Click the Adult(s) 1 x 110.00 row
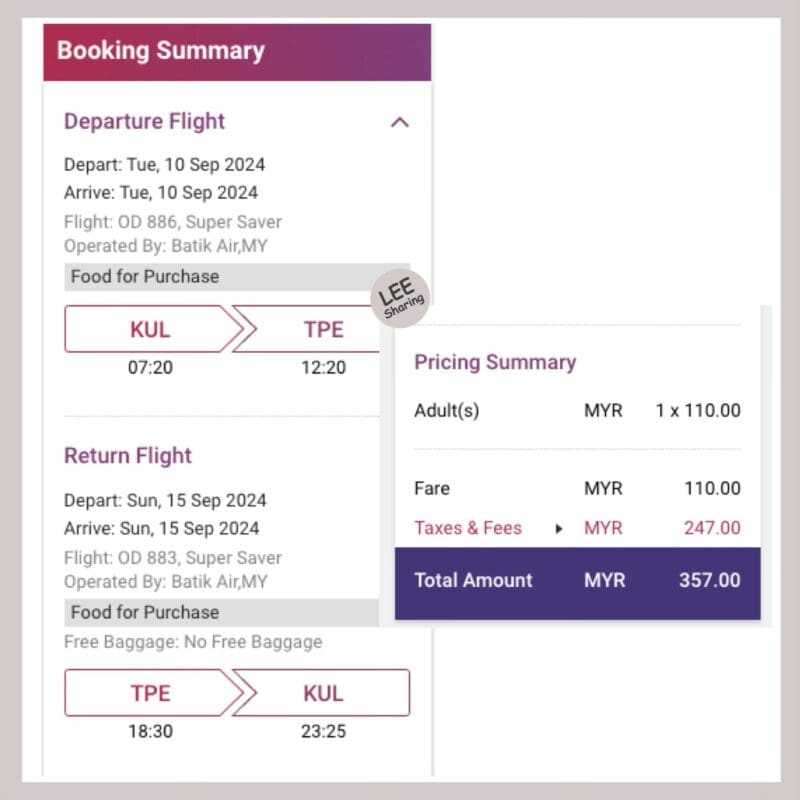Image resolution: width=800 pixels, height=800 pixels. pyautogui.click(x=578, y=410)
